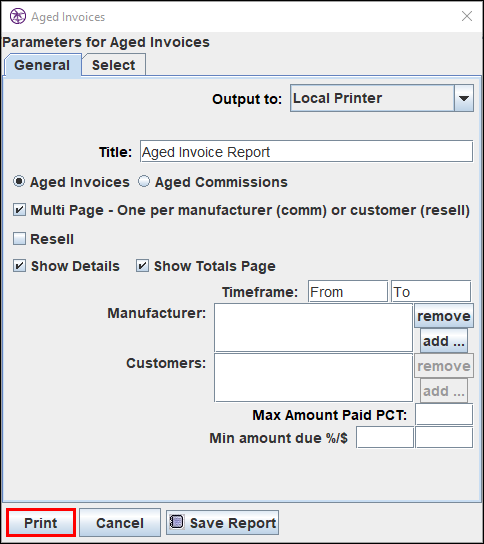This screenshot has width=484, height=544.
Task: Close the Aged Invoices dialog window
Action: 467,16
